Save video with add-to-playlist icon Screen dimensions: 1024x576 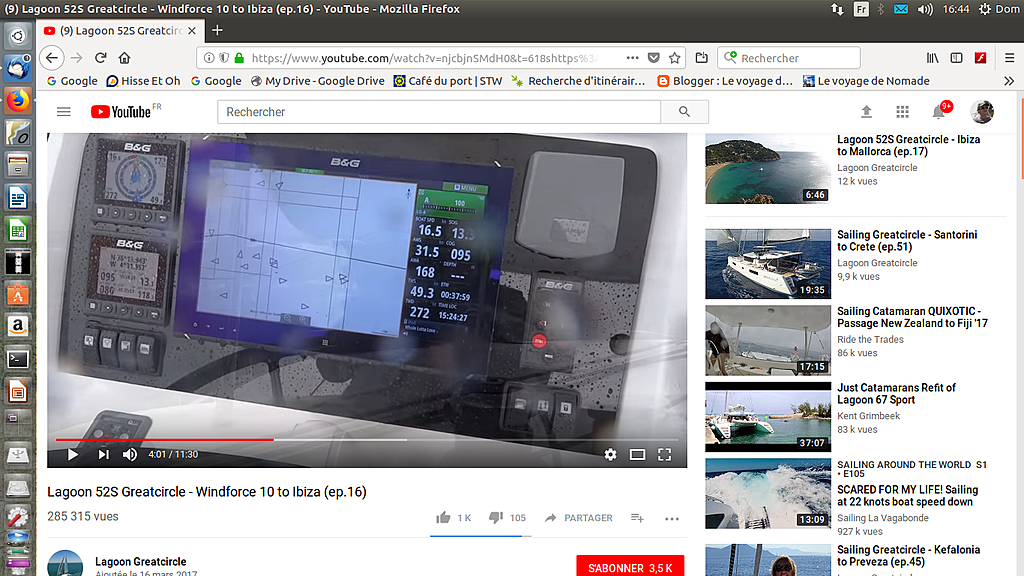tap(637, 518)
